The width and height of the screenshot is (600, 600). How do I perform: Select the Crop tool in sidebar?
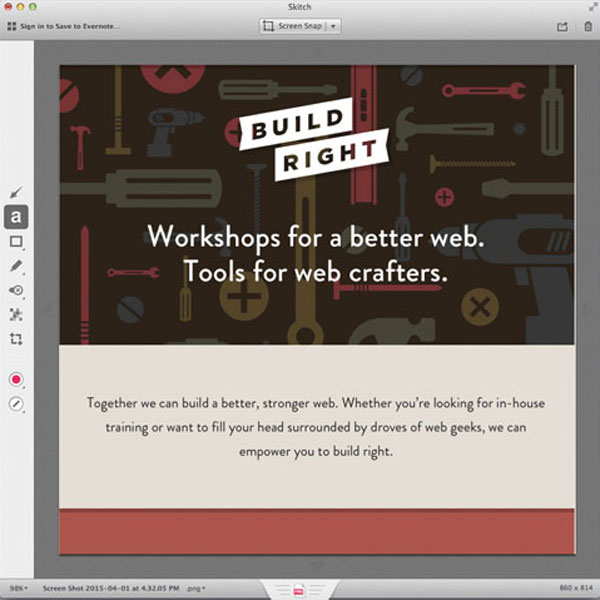coord(16,339)
